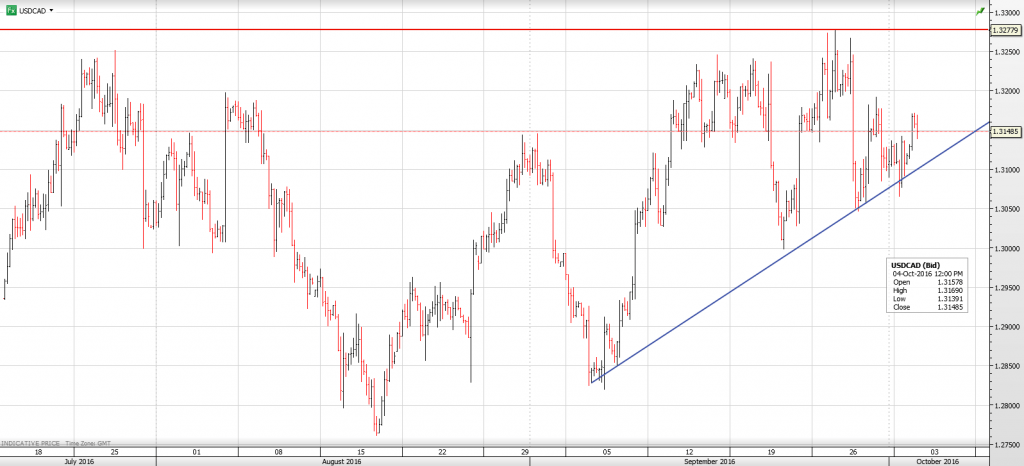Click the Open value 1.31578 in data box
This screenshot has height=466, width=1024.
(948, 282)
